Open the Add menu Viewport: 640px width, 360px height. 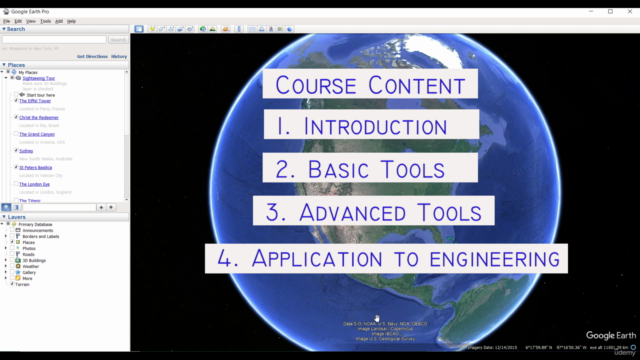click(59, 21)
